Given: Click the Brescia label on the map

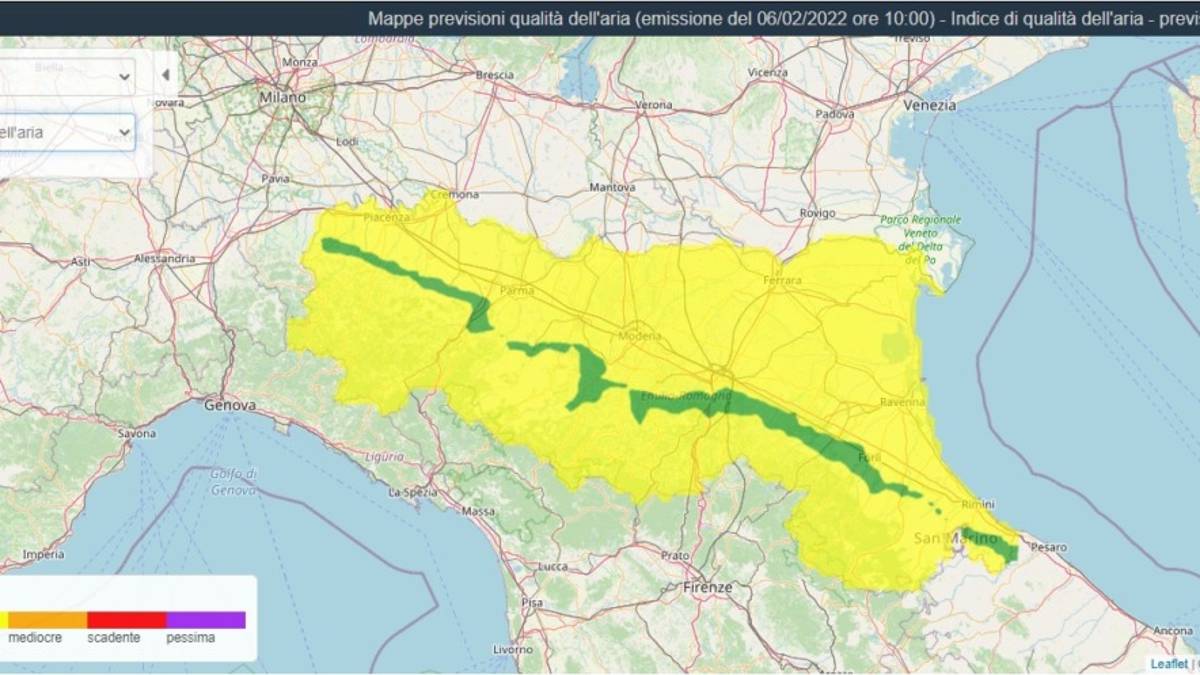Looking at the screenshot, I should (x=494, y=75).
